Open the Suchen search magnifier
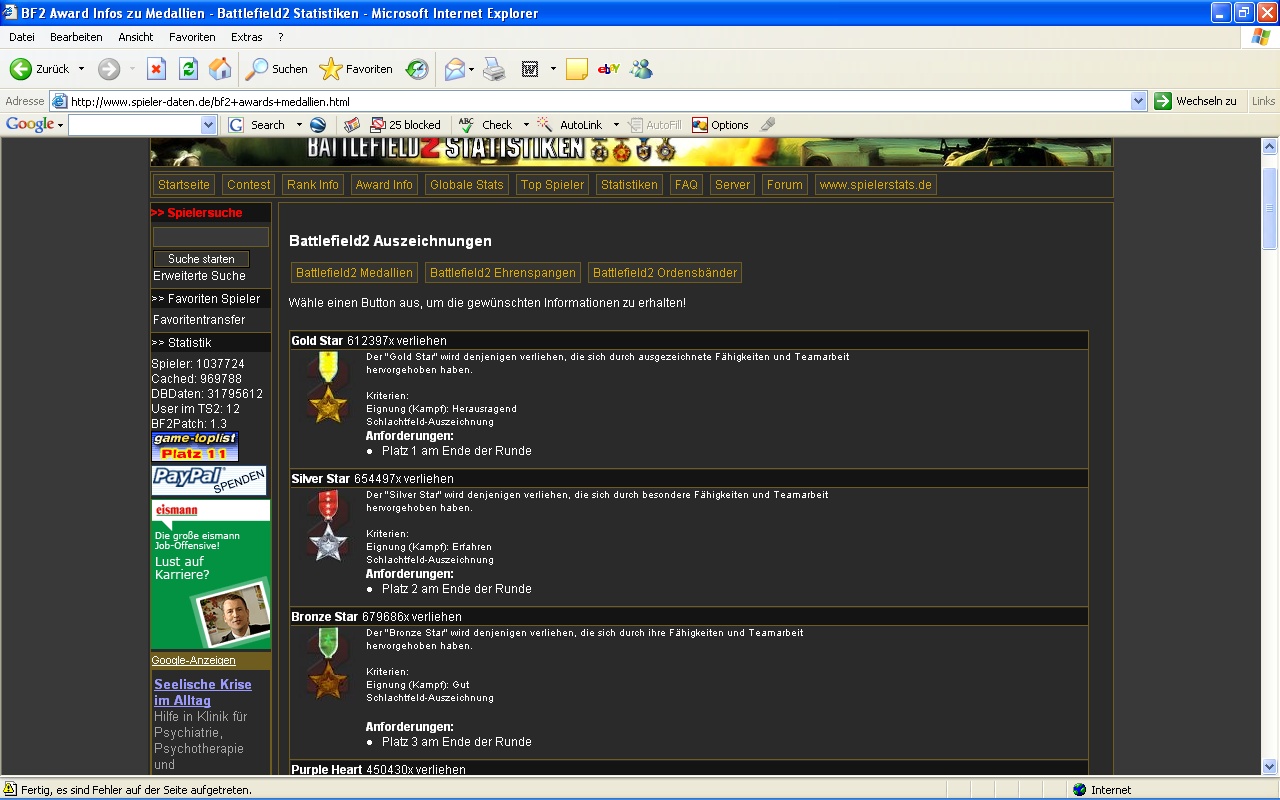 coord(277,69)
